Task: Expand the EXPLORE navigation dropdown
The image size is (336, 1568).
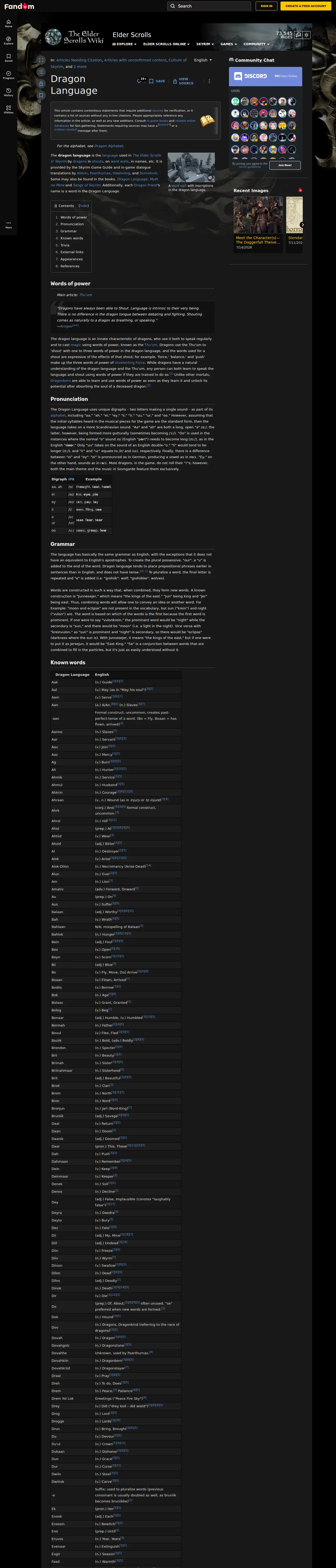Action: point(124,44)
